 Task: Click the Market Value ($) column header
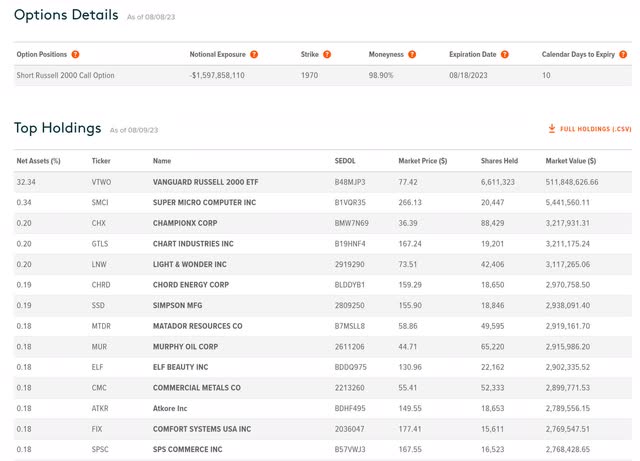tap(571, 161)
